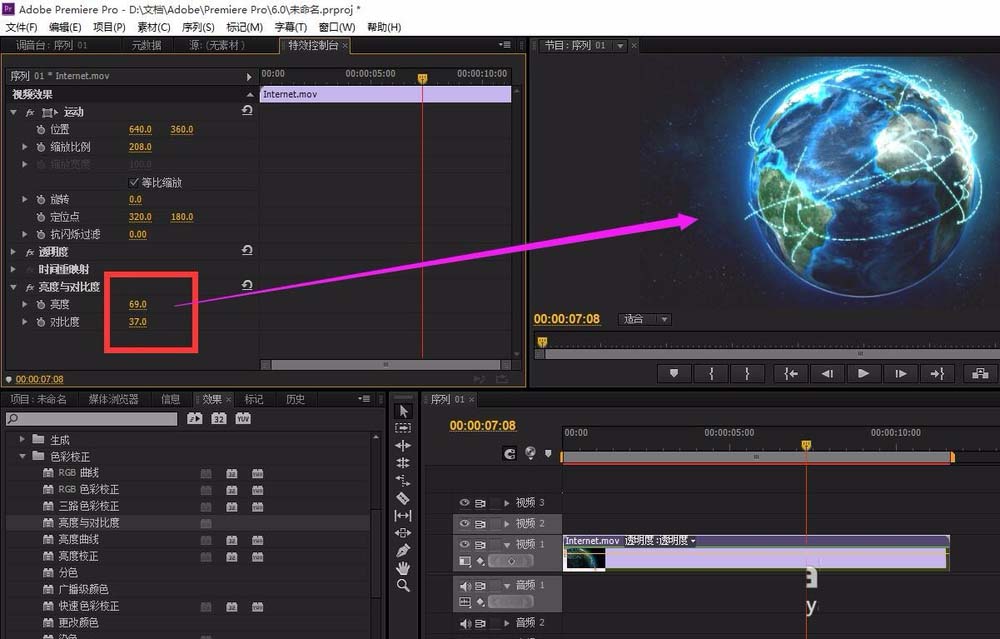Expand the 透明度 effect properties
Viewport: 1000px width, 639px height.
pyautogui.click(x=11, y=250)
